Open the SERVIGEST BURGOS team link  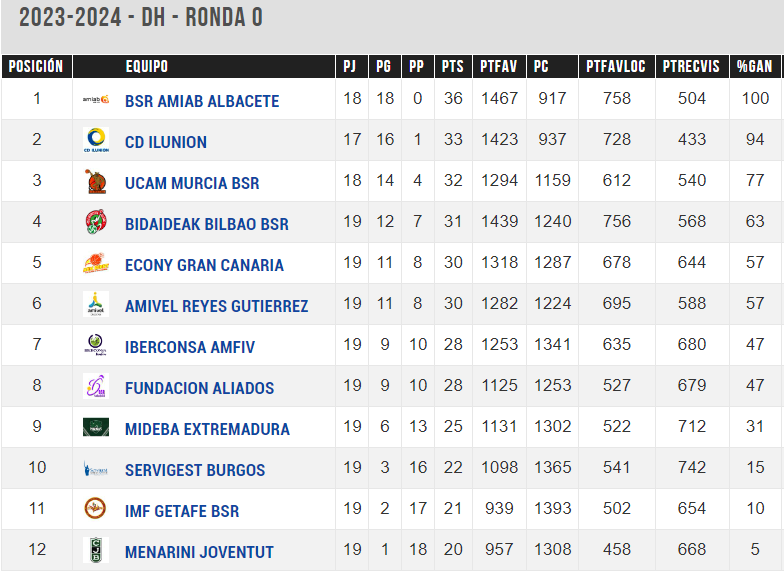point(195,470)
